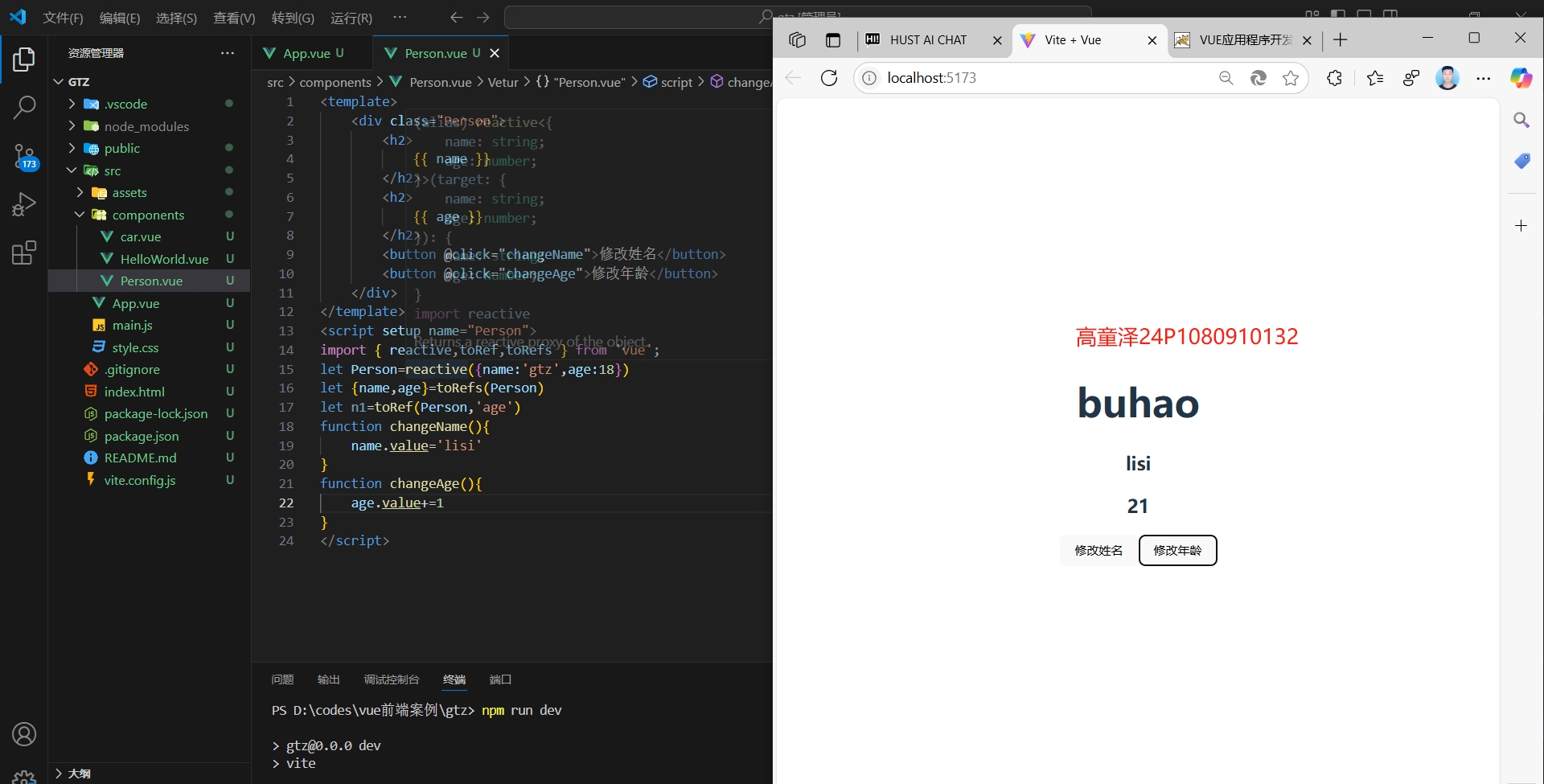Click the 修改姓名 button in the page
This screenshot has width=1544, height=784.
[x=1098, y=551]
